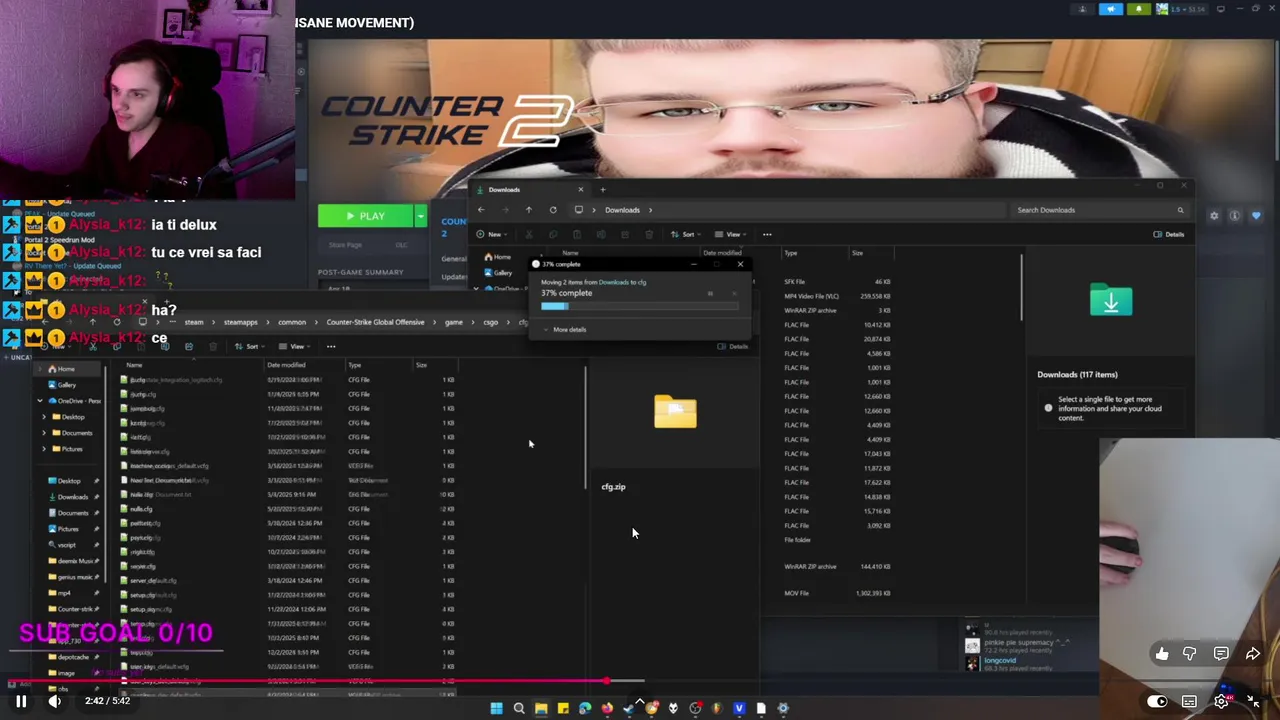
Task: Open the Sort dropdown in Downloads window
Action: (x=688, y=234)
